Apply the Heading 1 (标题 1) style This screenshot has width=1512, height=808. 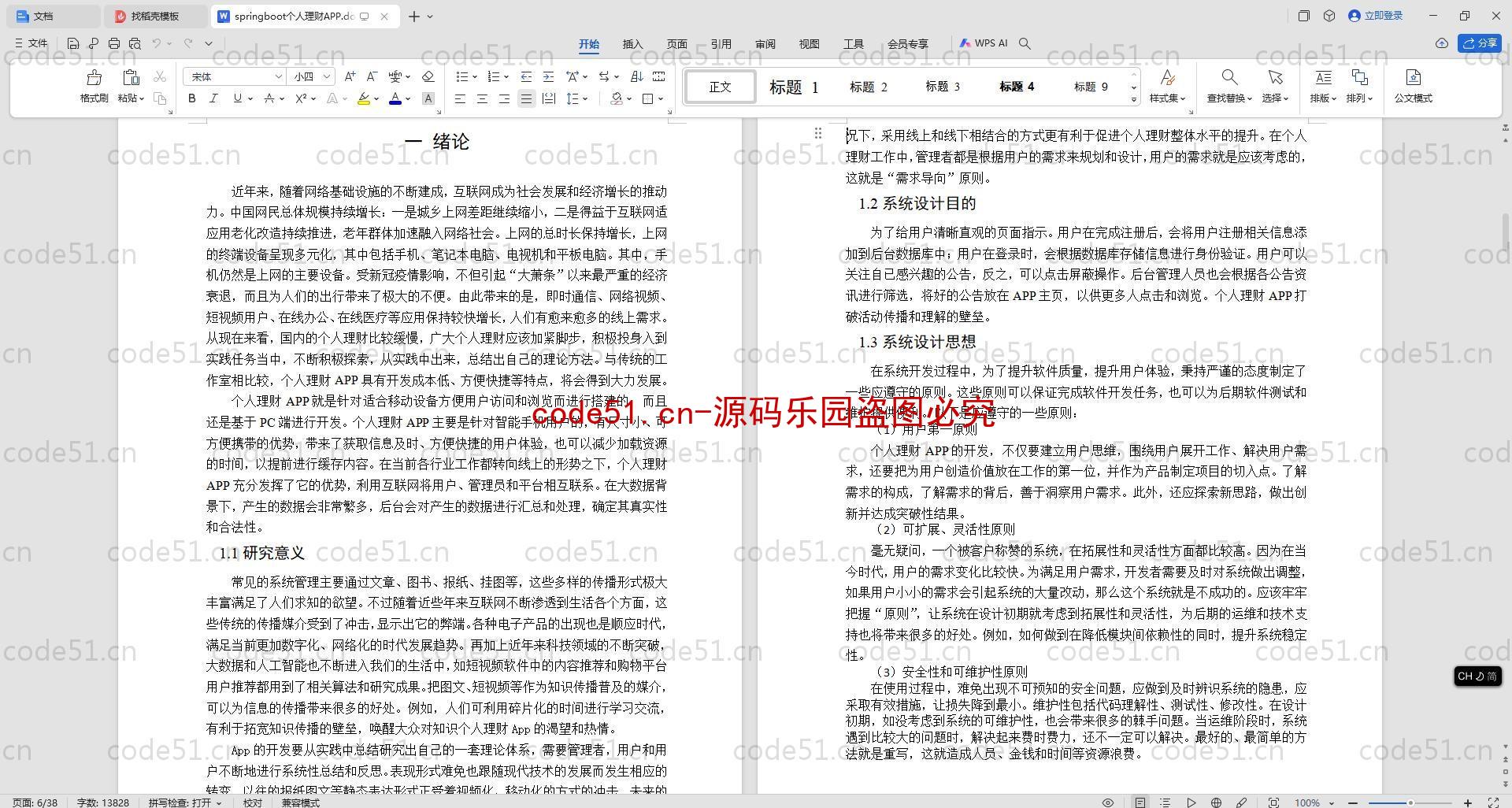[x=794, y=87]
